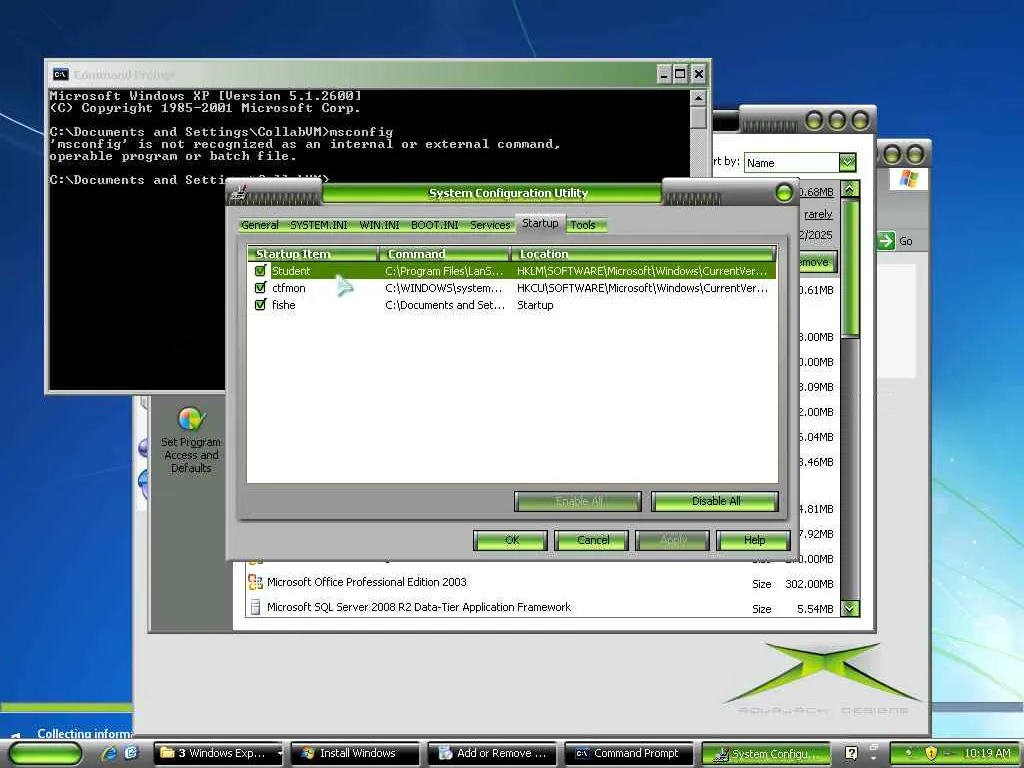Open Set Program Access and Defaults
Image resolution: width=1024 pixels, height=768 pixels.
coord(191,438)
